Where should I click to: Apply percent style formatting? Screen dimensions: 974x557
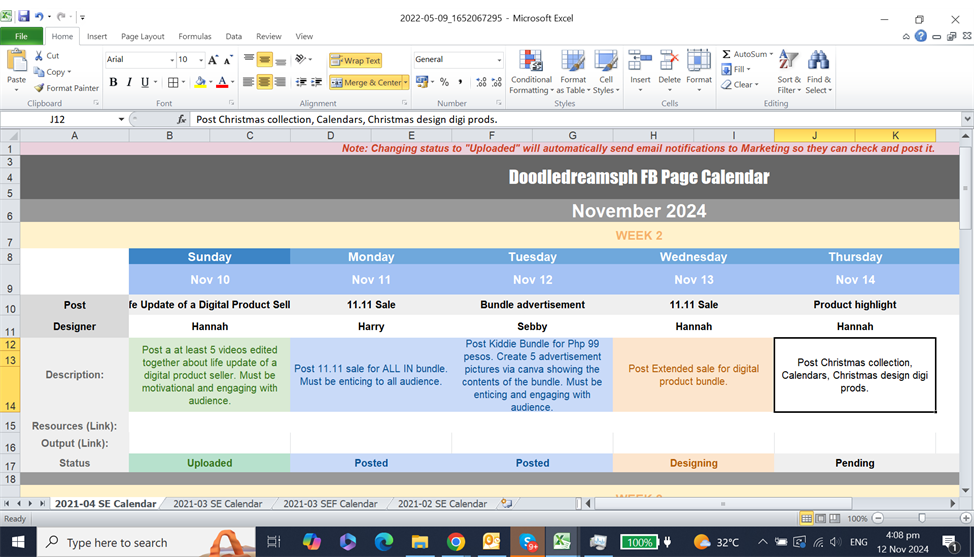click(x=444, y=82)
